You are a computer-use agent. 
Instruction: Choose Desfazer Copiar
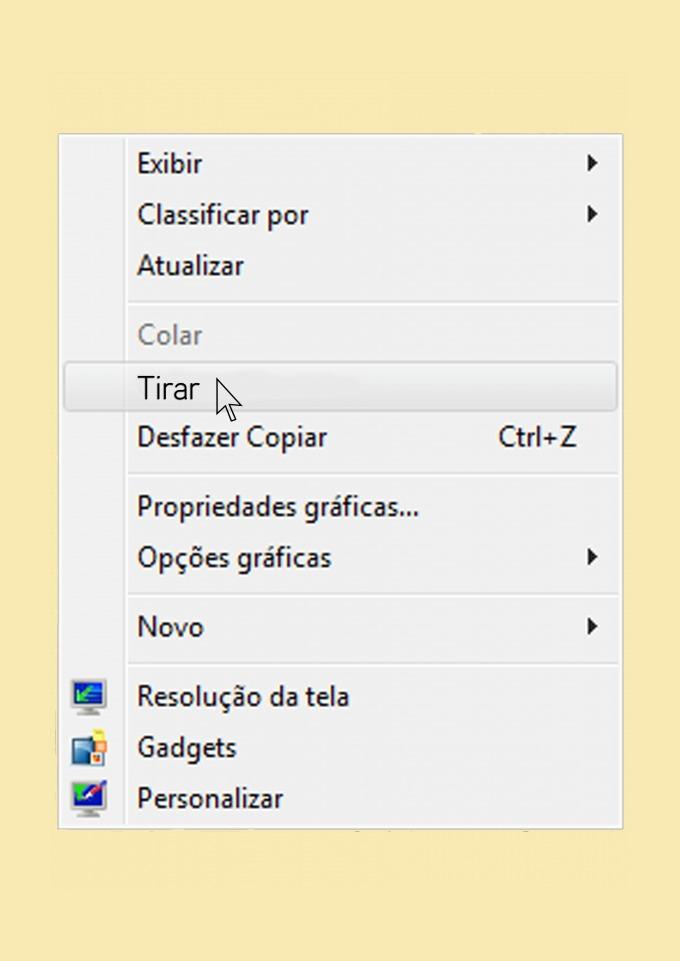232,437
